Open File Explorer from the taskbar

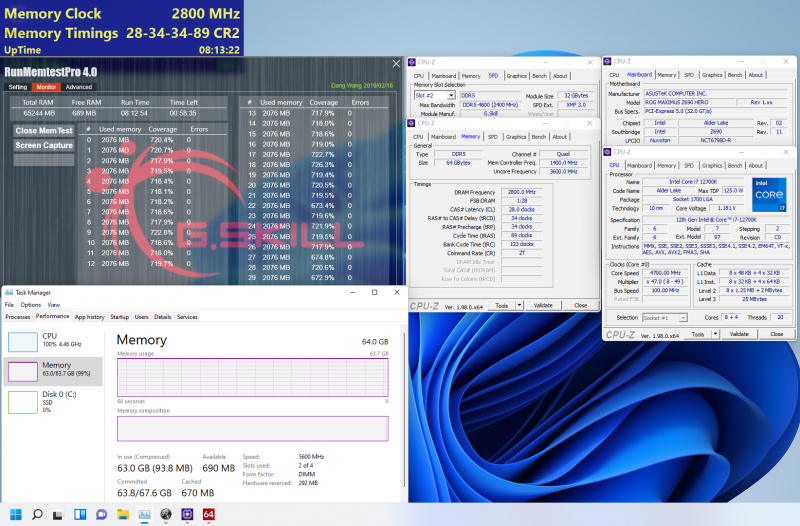click(x=122, y=515)
